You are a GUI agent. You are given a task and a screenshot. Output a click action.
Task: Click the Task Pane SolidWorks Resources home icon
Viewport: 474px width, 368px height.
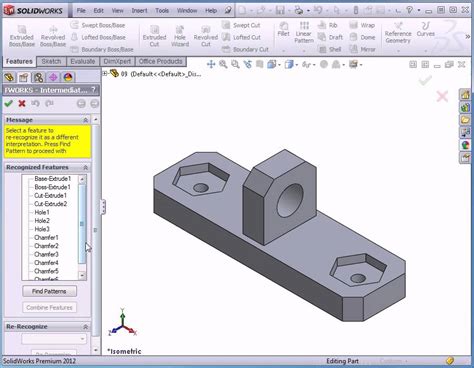pyautogui.click(x=465, y=94)
